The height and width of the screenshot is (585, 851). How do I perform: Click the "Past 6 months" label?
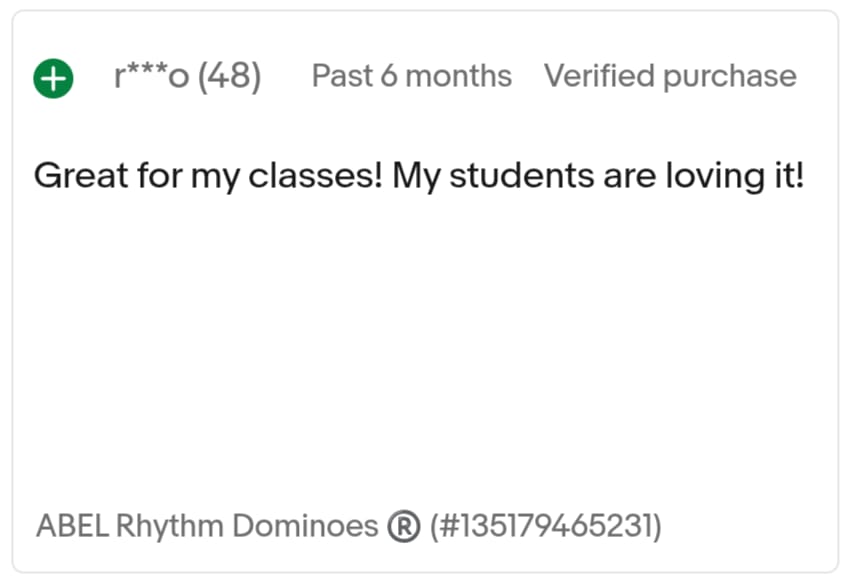411,76
